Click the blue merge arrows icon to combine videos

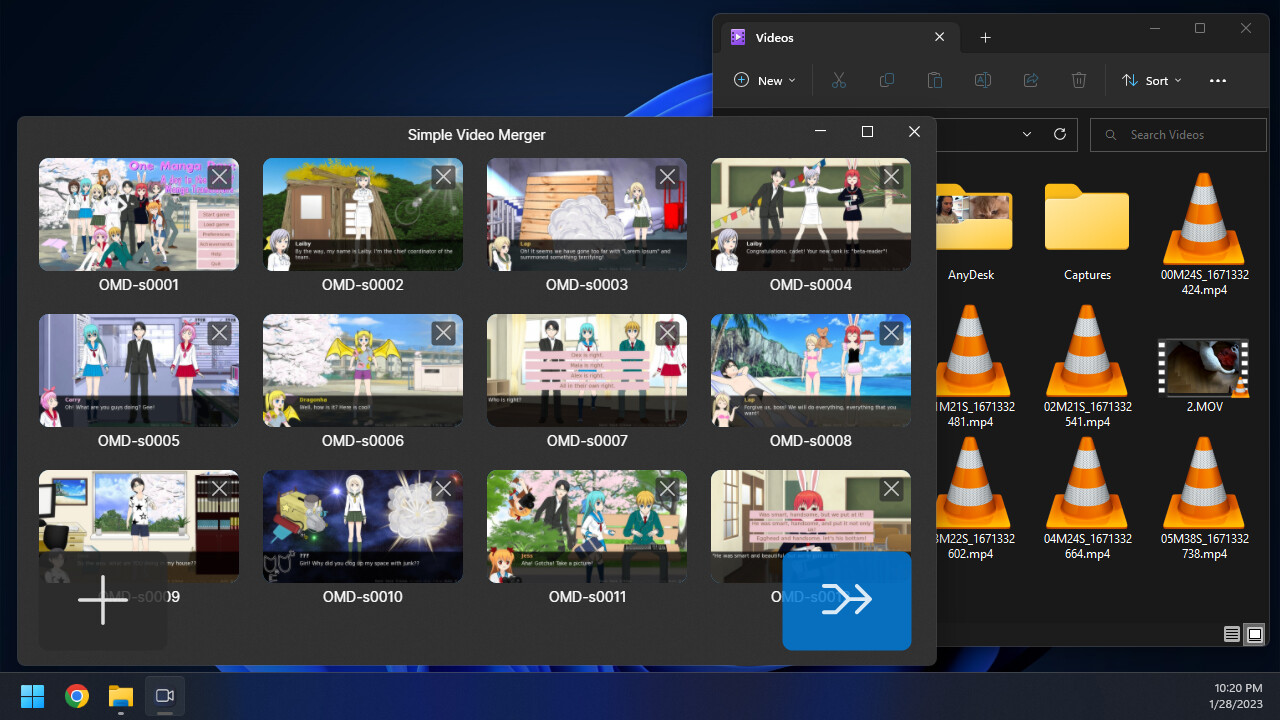(x=846, y=600)
